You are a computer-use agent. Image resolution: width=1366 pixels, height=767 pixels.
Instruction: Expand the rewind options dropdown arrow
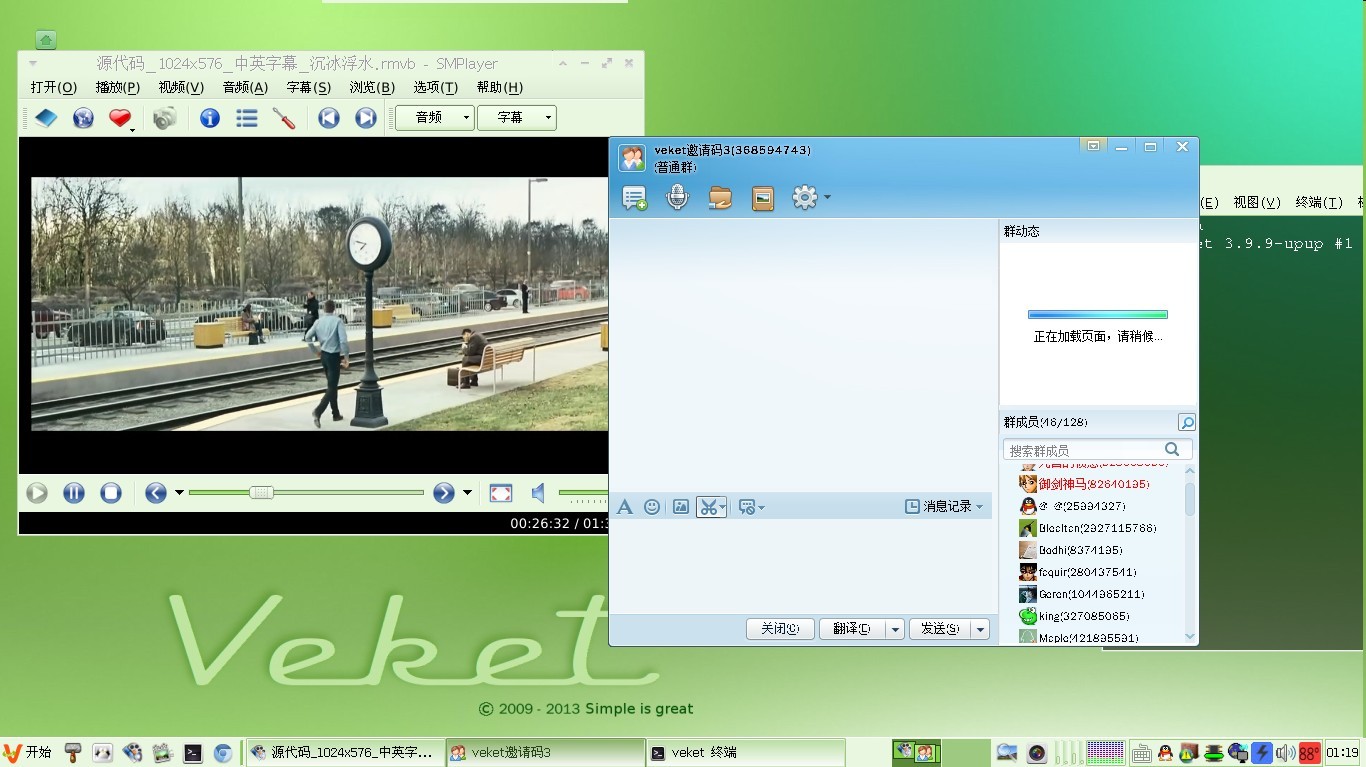179,493
